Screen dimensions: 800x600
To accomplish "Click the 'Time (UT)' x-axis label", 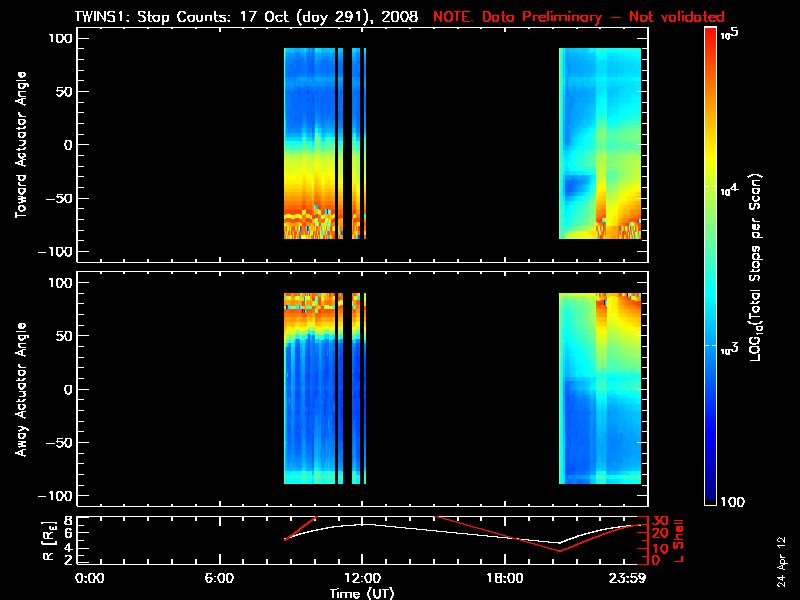I will point(362,593).
